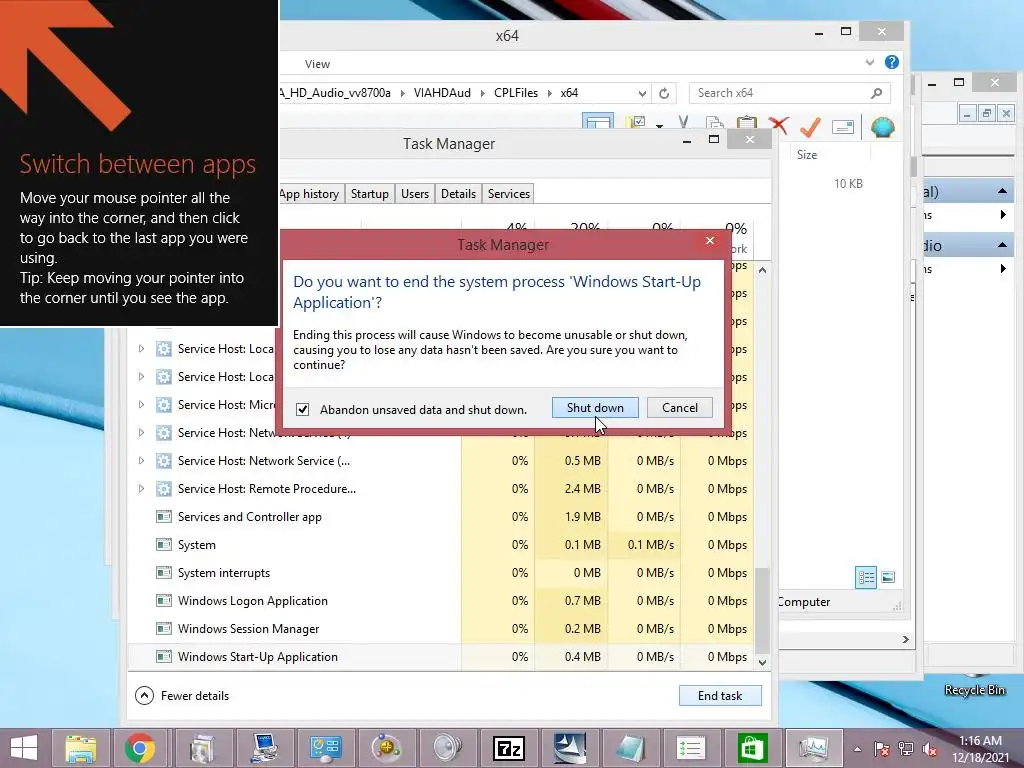Click Cancel in the Task Manager dialog

pos(679,408)
